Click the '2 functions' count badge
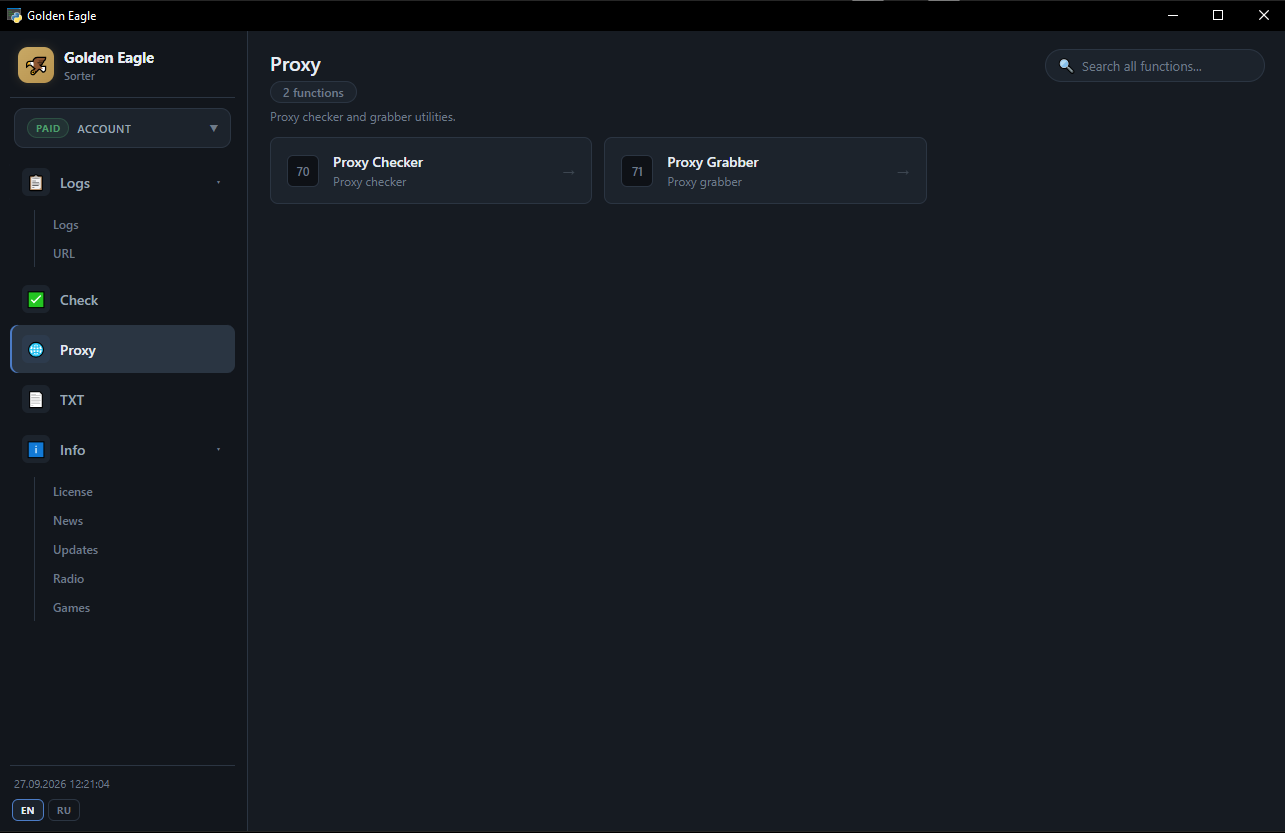This screenshot has height=833, width=1285. (313, 93)
